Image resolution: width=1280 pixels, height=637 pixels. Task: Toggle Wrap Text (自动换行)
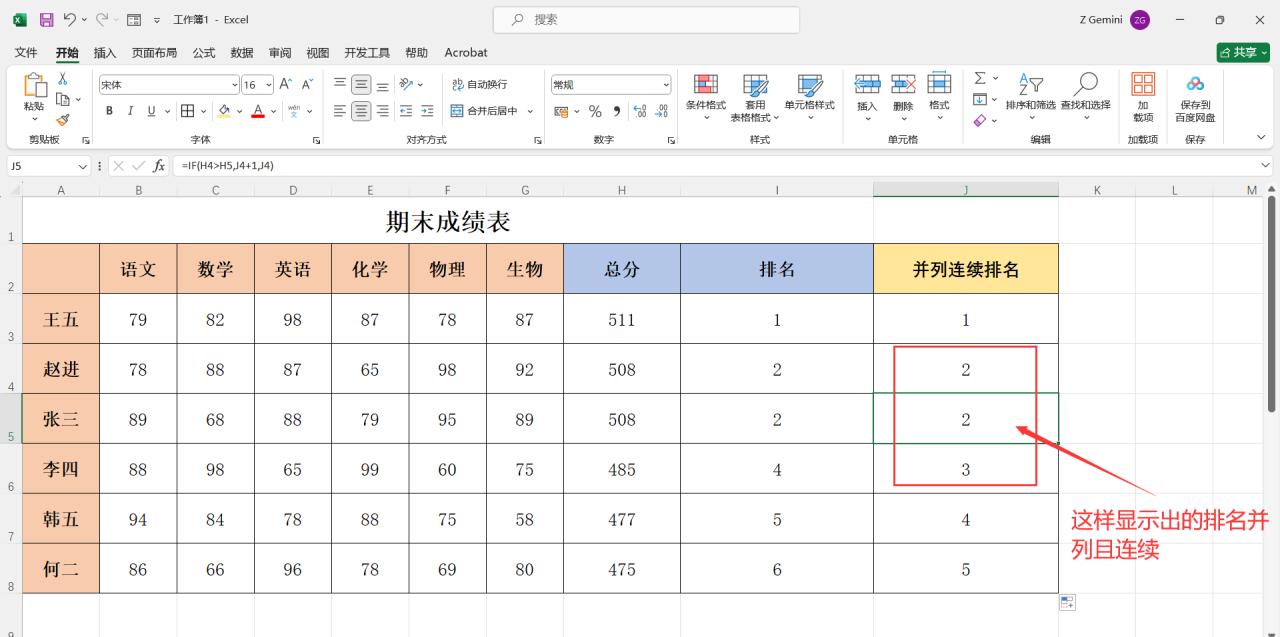coord(479,85)
